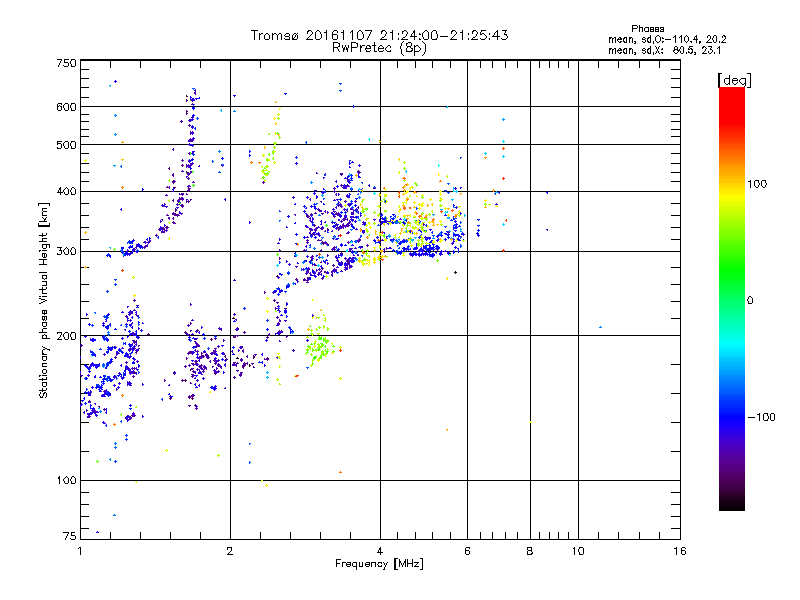800x600 pixels.
Task: Click the isolated blue point above 10 MHz
Action: pyautogui.click(x=601, y=327)
